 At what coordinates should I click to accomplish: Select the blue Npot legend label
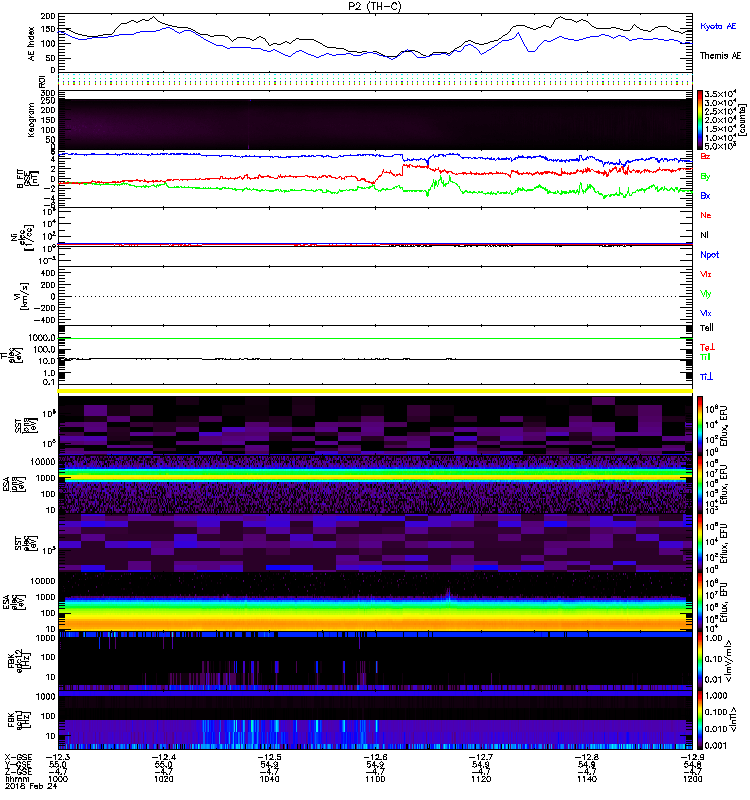710,255
